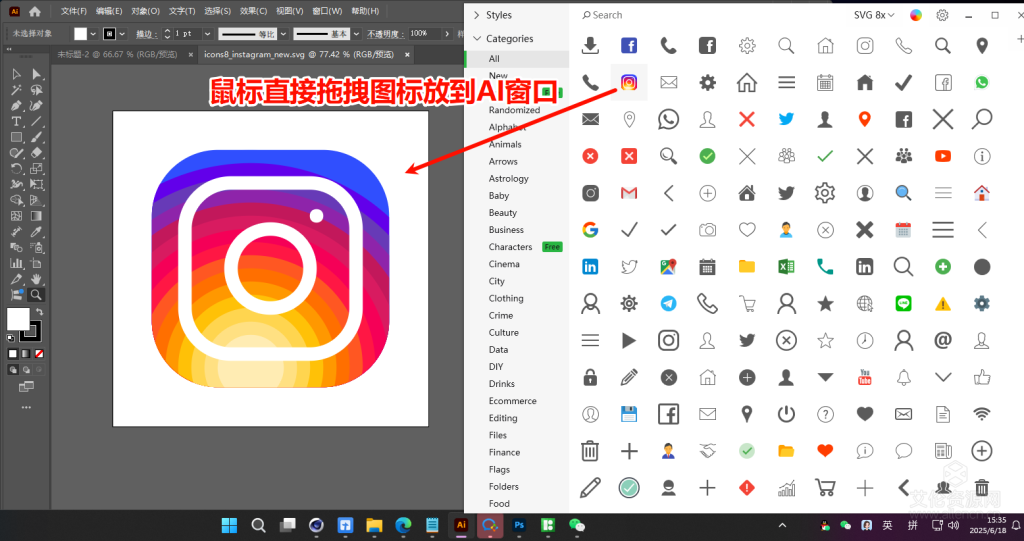Open the Edit Toolbar three-dots button

click(x=26, y=408)
